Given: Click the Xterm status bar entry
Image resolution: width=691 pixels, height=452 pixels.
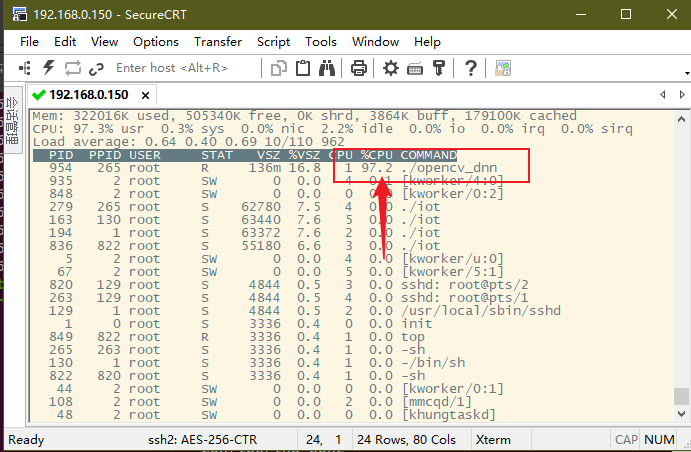Looking at the screenshot, I should [493, 440].
